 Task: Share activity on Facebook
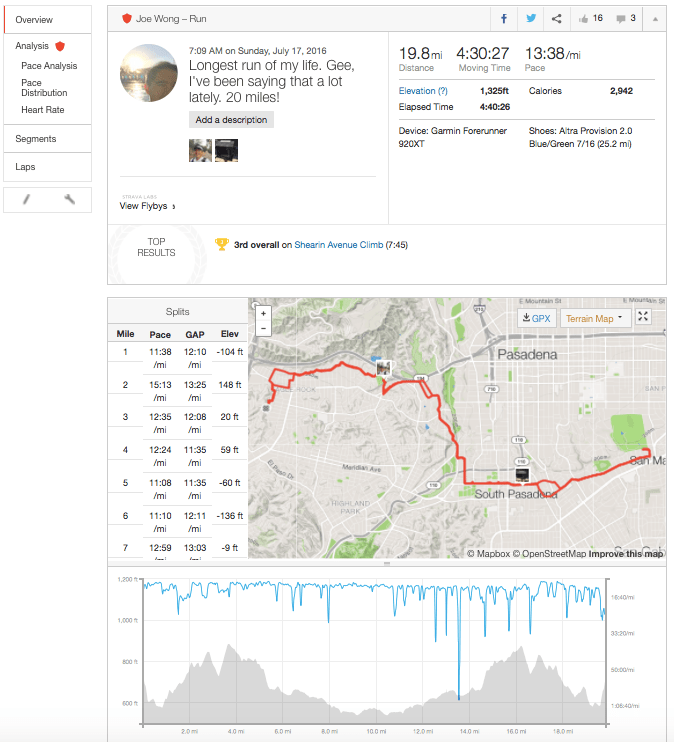pos(503,18)
